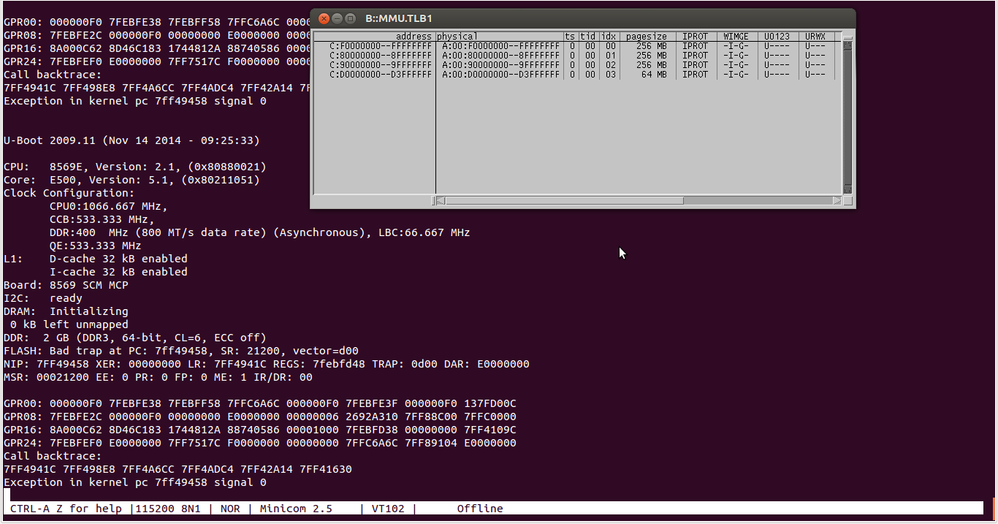Select the C:90000000--9FFFFFFF TLB entry
Viewport: 998px width, 524px height.
577,65
